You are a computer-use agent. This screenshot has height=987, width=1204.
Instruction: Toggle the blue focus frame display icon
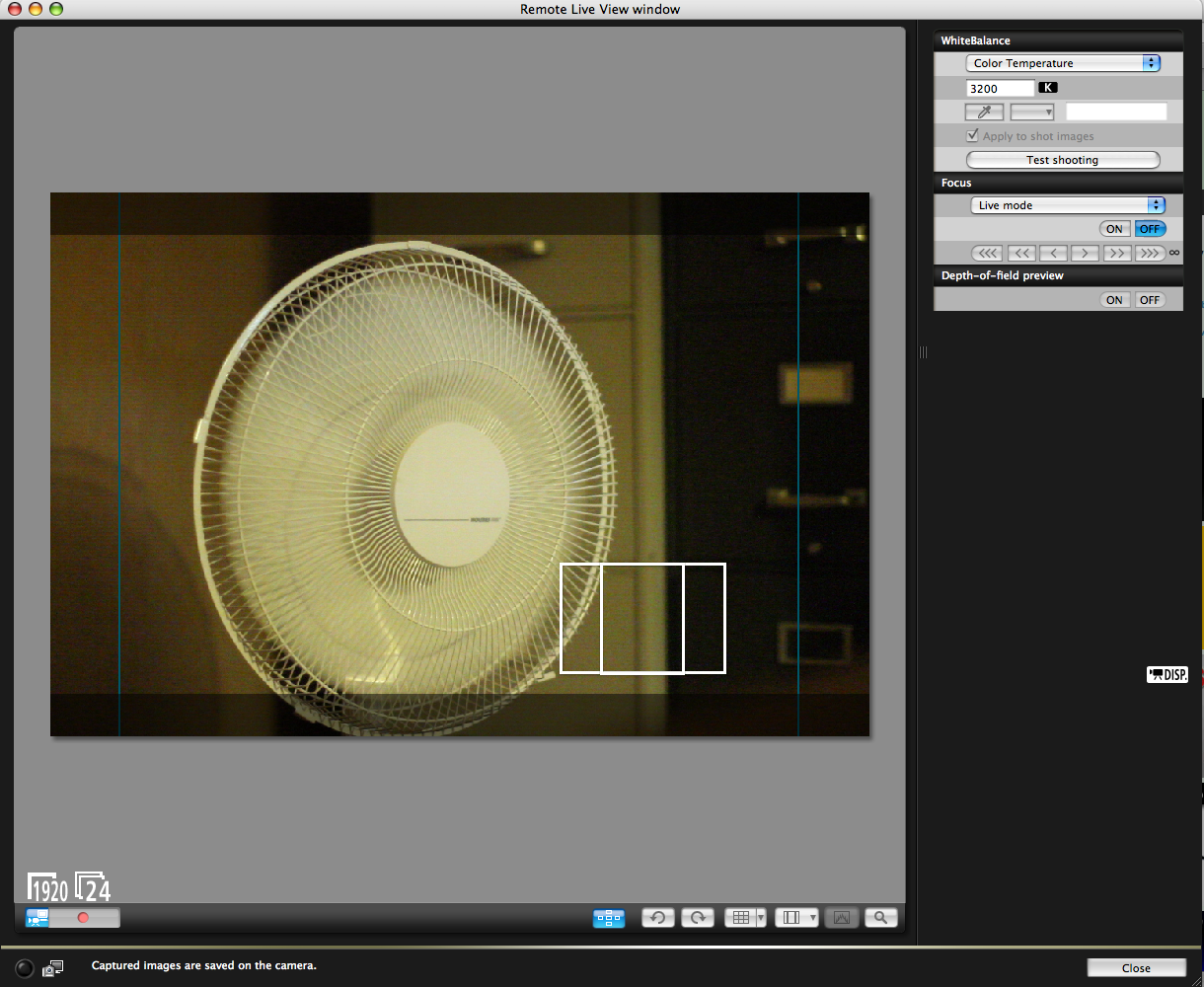(609, 918)
